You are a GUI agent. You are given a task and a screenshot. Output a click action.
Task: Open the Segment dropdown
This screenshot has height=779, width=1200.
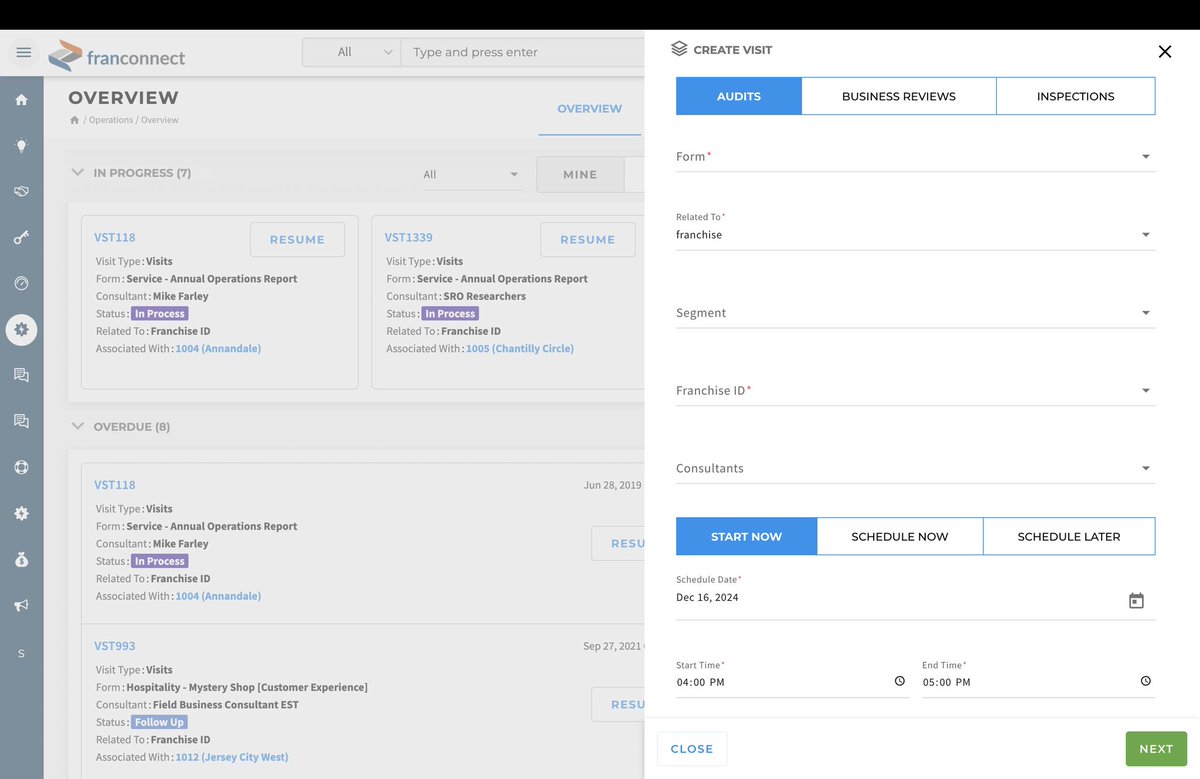click(x=915, y=313)
